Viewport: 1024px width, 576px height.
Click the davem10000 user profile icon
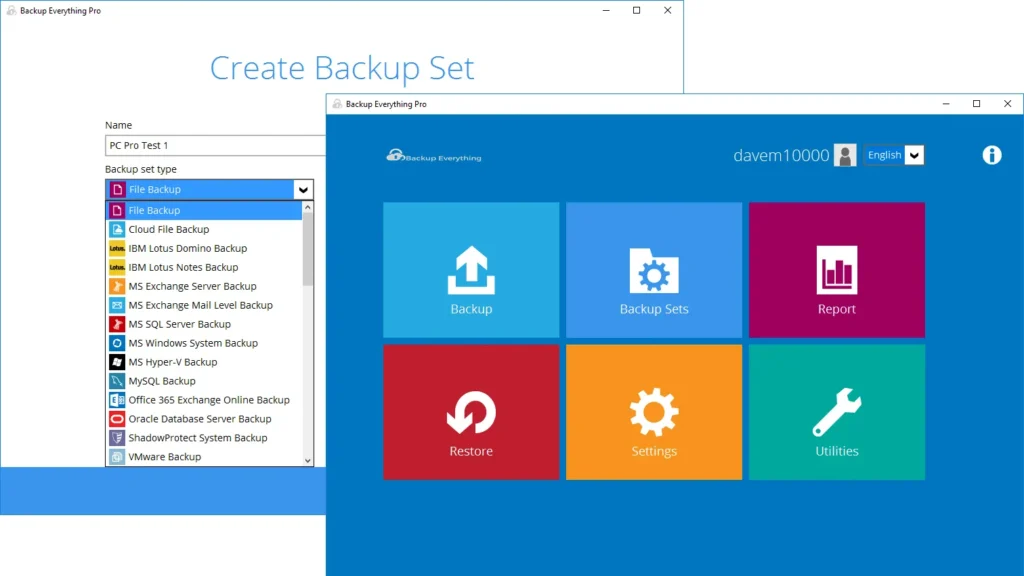pos(845,155)
